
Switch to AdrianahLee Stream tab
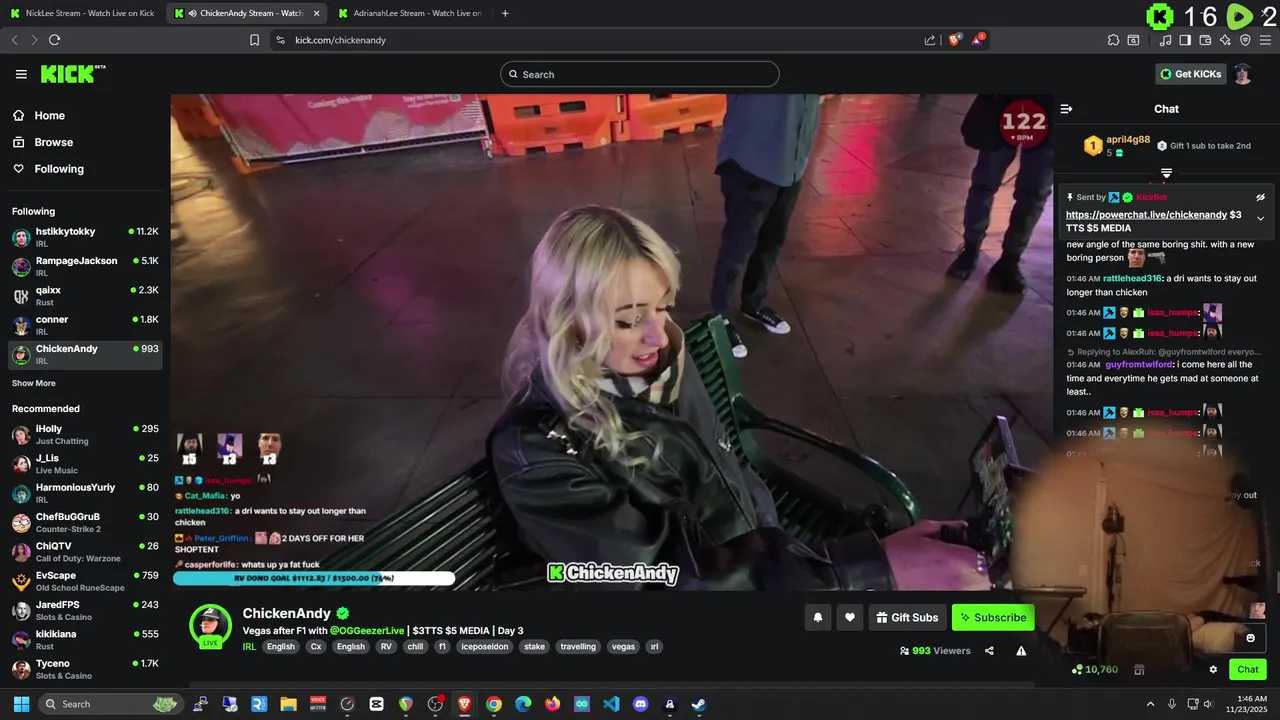410,13
